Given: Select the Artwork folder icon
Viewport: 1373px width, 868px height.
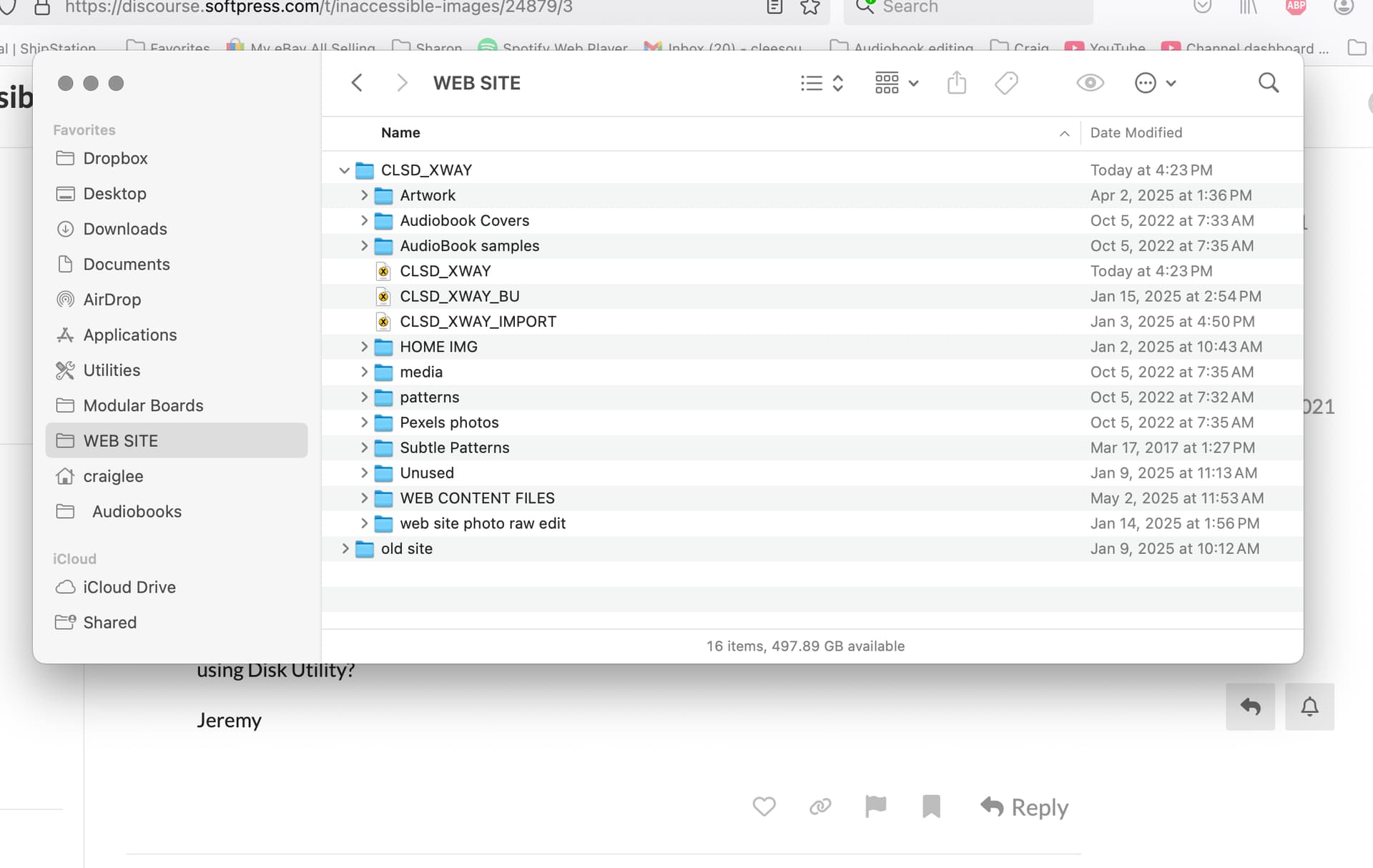Looking at the screenshot, I should click(x=384, y=195).
